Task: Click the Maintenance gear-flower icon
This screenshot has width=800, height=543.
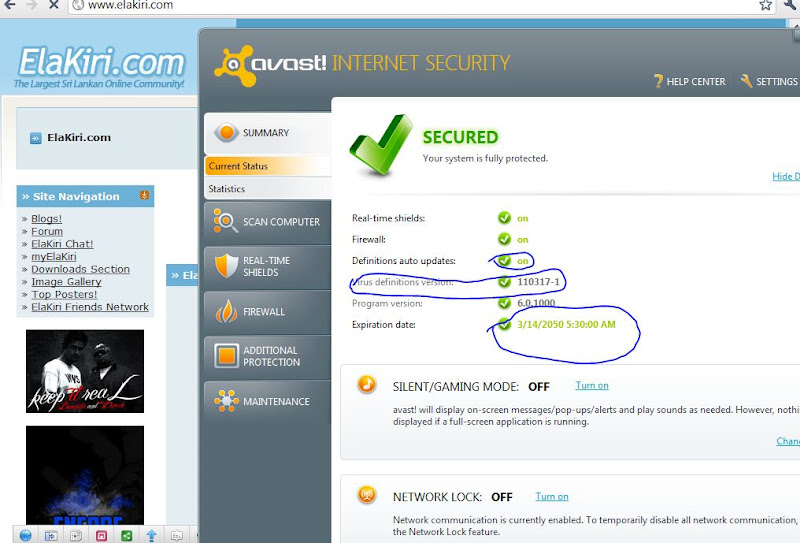Action: pos(227,401)
